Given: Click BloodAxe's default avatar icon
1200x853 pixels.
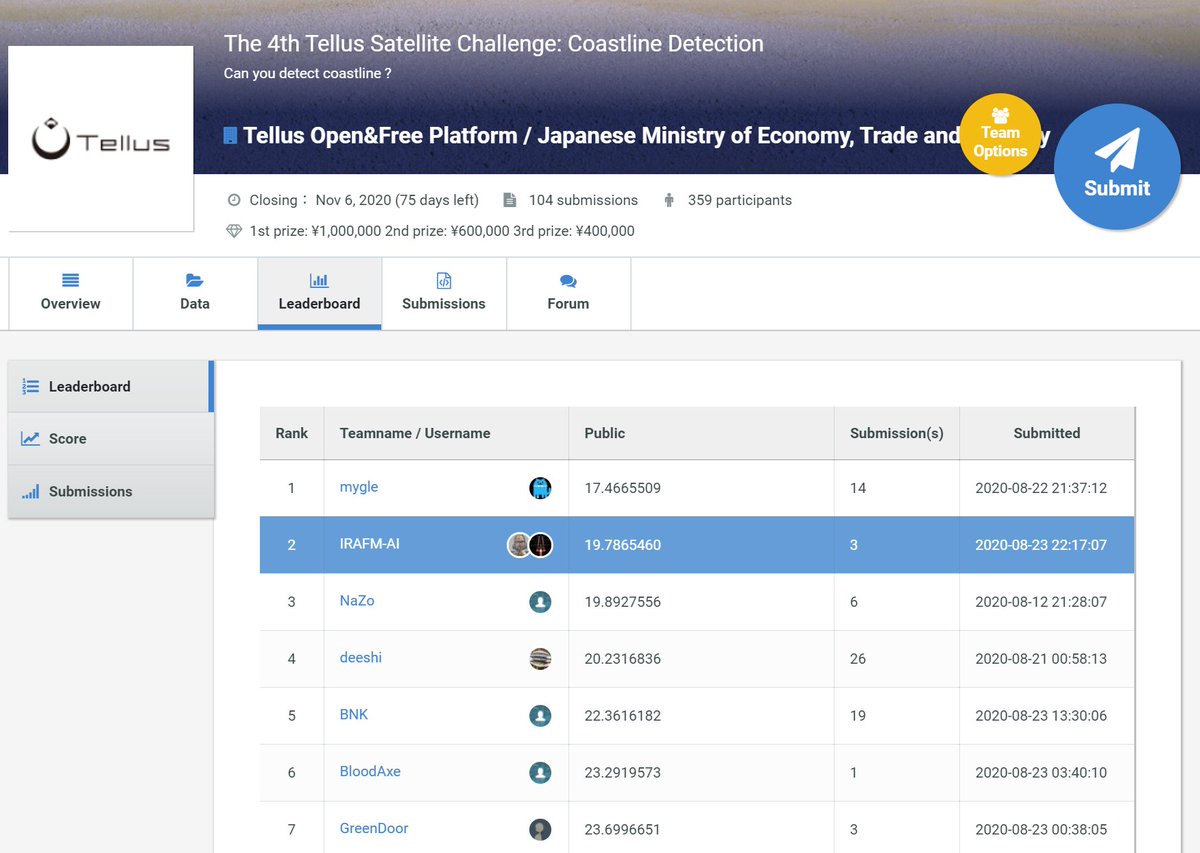Looking at the screenshot, I should (x=540, y=772).
